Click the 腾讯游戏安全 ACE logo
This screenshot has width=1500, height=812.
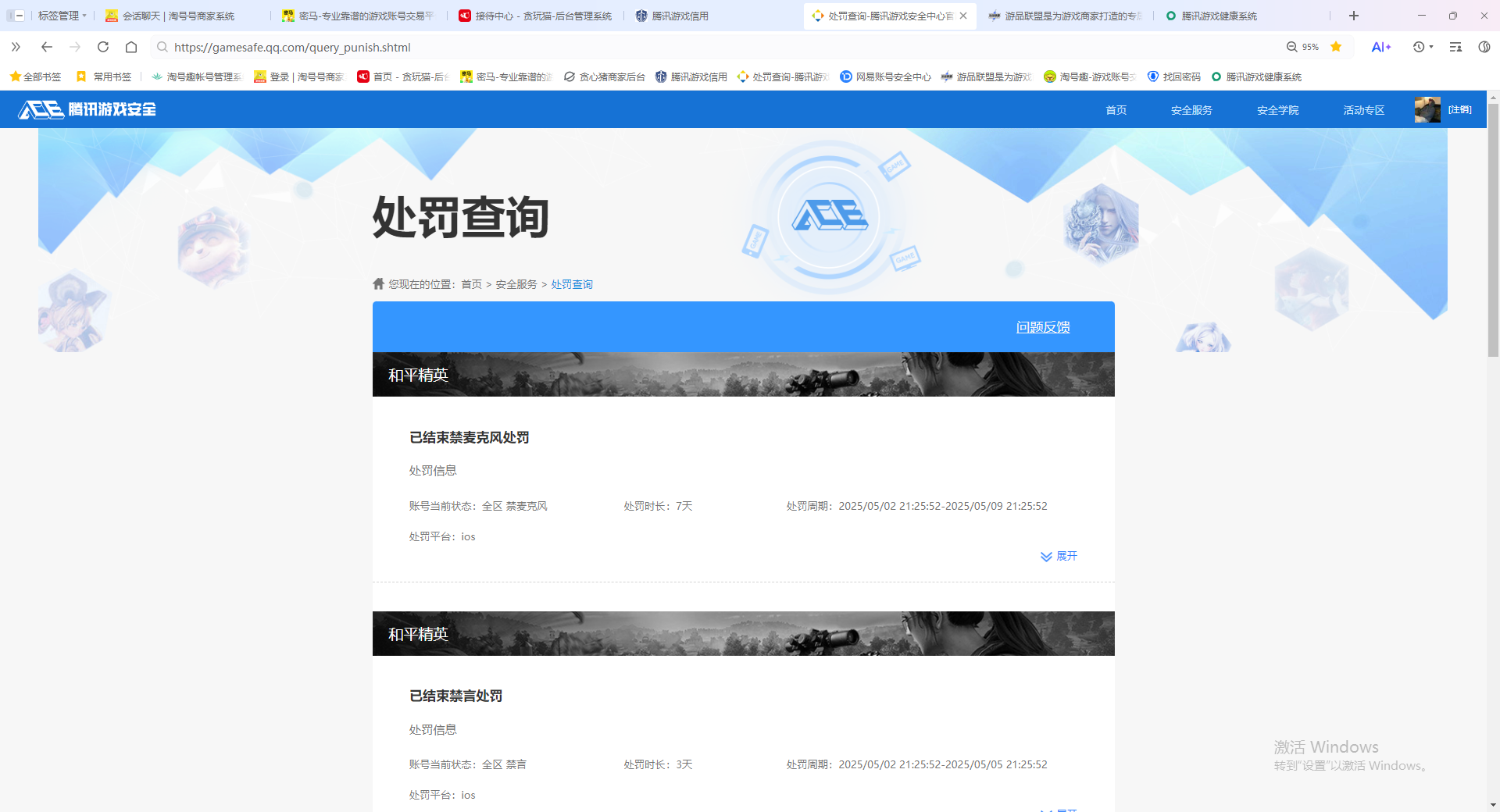coord(86,109)
